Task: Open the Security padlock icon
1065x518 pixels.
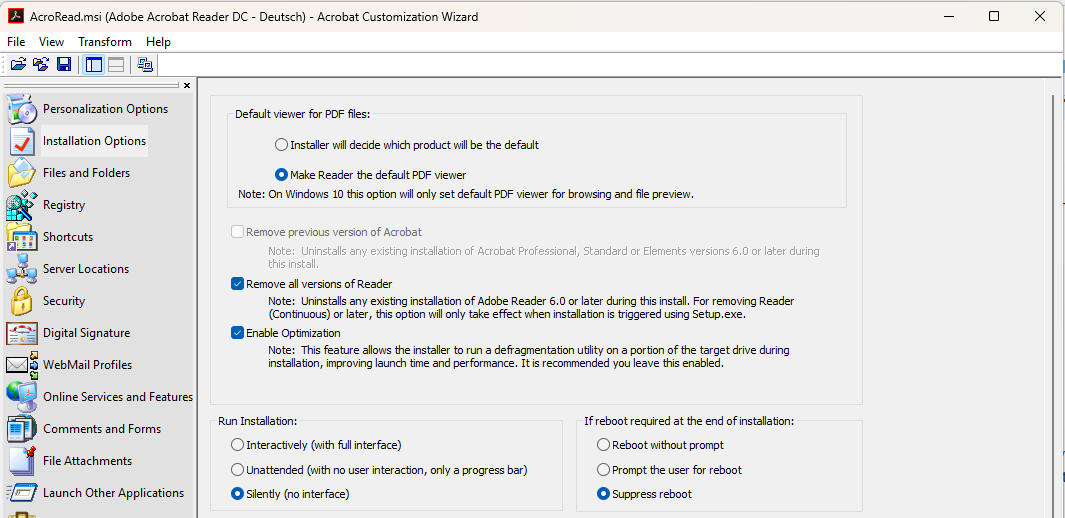Action: tap(22, 301)
